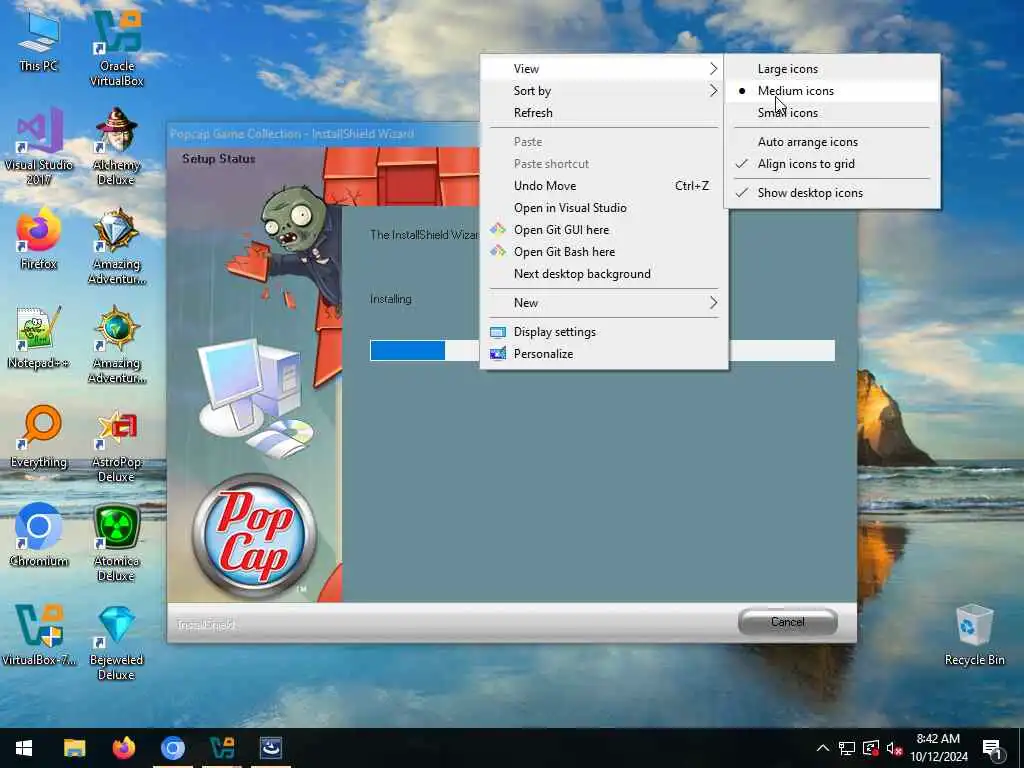This screenshot has width=1024, height=768.
Task: Click the Popcap InstallShield Wizard title bar
Action: tap(323, 135)
